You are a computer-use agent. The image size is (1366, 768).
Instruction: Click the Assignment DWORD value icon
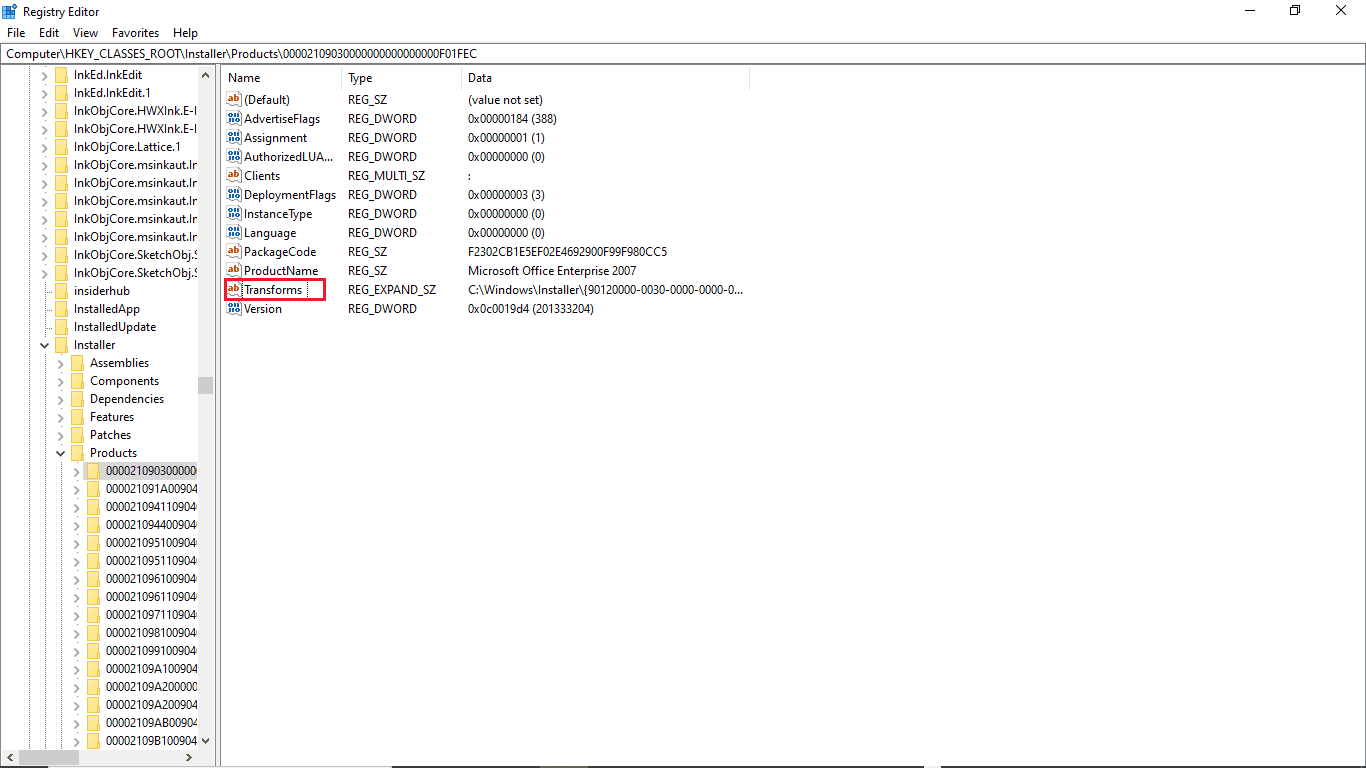click(234, 137)
